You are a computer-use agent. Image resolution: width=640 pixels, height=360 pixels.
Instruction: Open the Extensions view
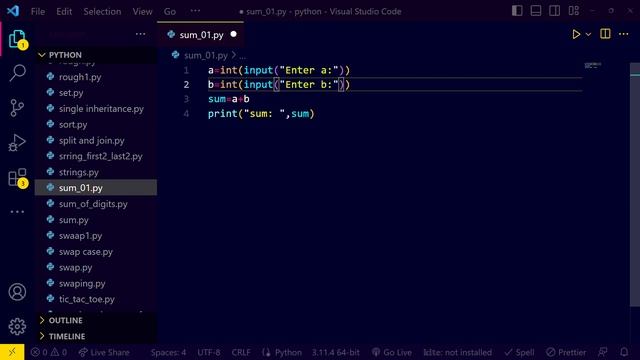pyautogui.click(x=17, y=178)
